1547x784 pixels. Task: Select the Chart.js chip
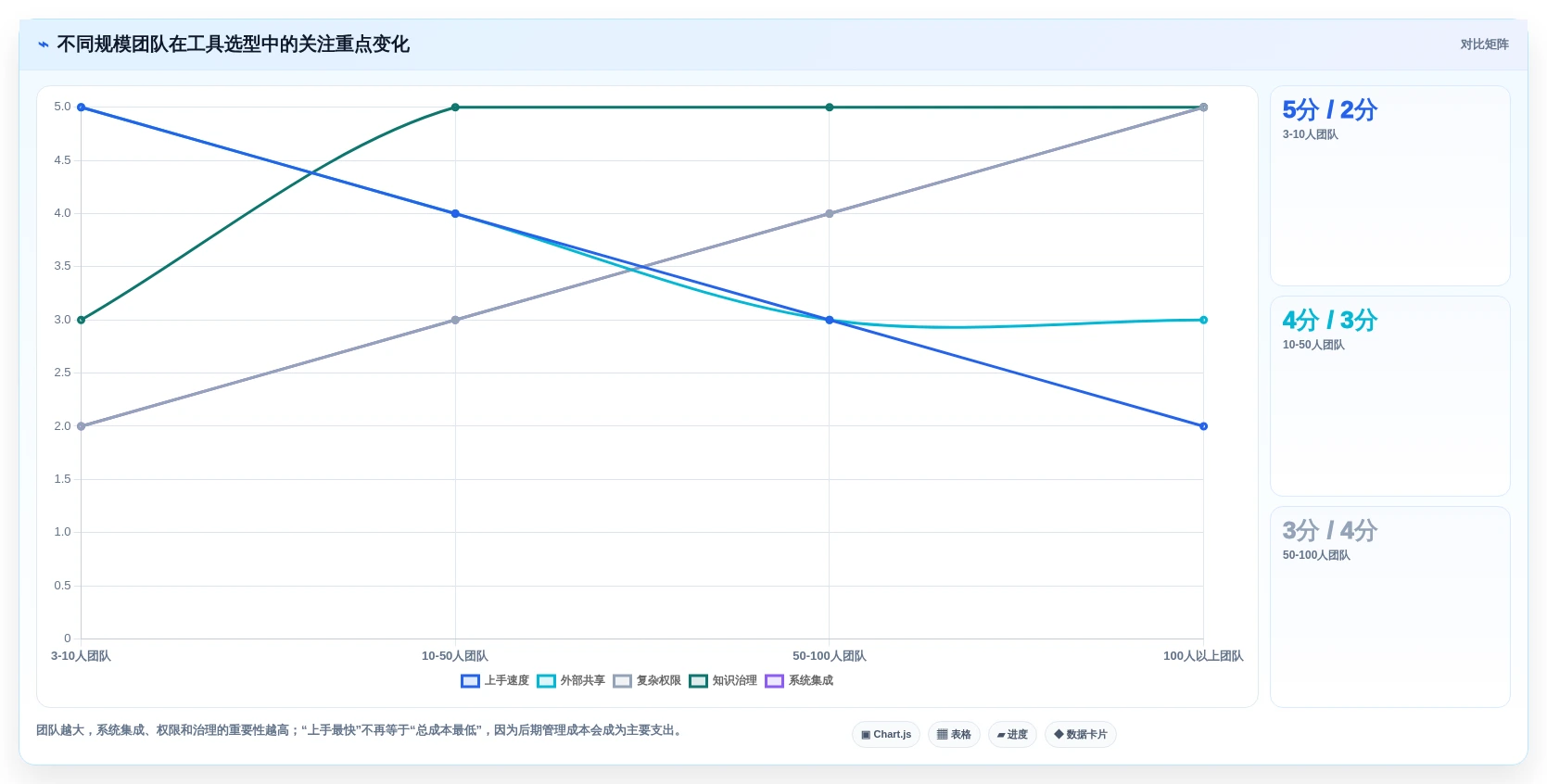(886, 735)
